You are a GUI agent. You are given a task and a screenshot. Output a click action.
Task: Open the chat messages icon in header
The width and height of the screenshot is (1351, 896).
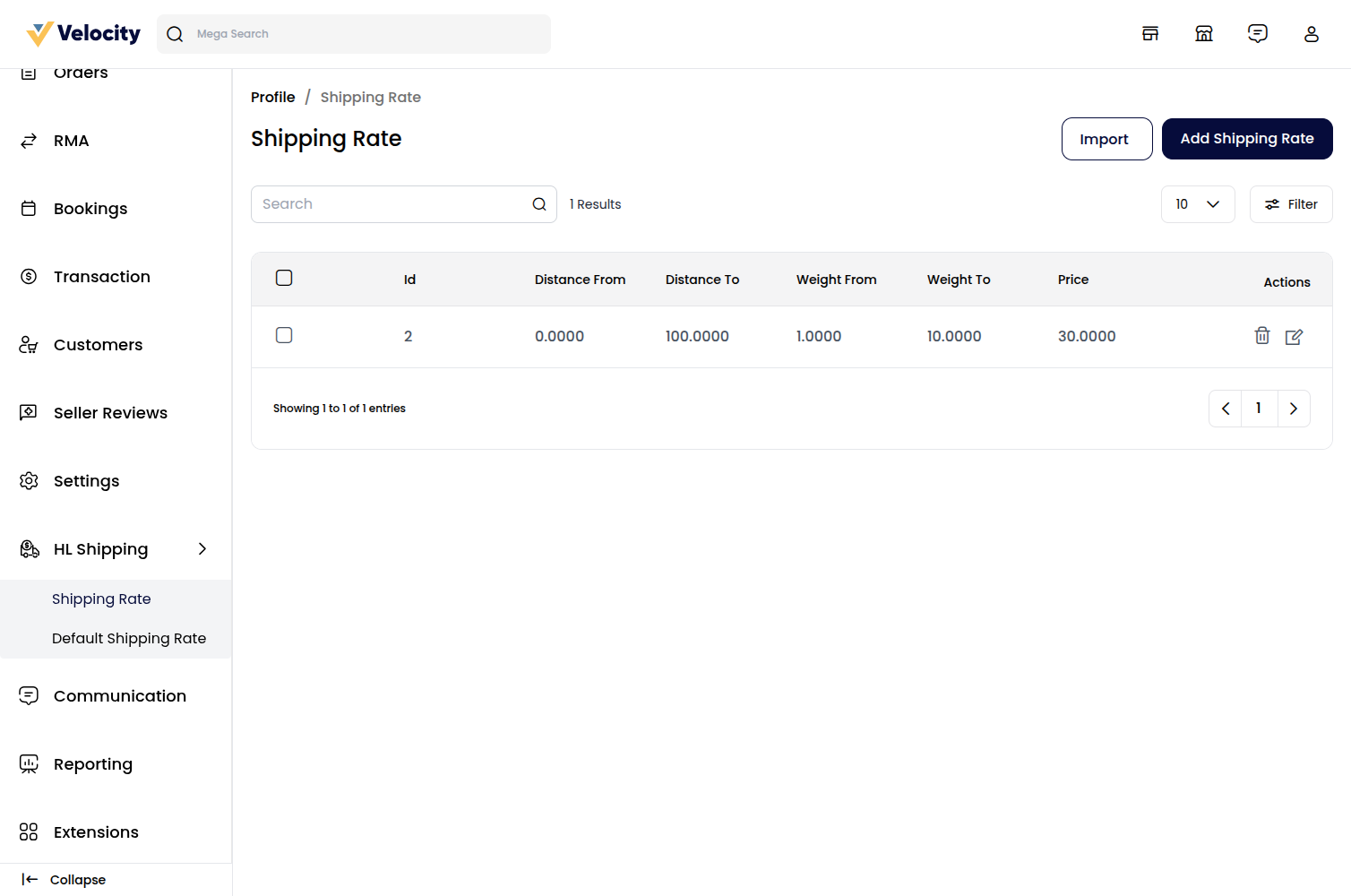(x=1258, y=33)
